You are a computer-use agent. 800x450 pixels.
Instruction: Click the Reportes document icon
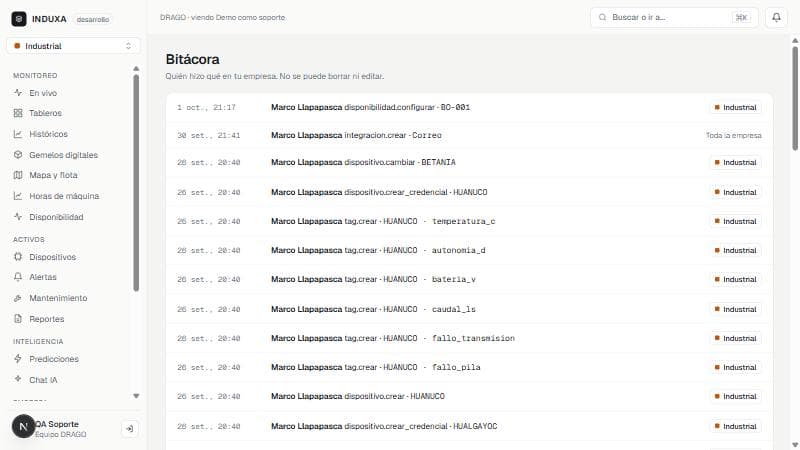point(18,319)
